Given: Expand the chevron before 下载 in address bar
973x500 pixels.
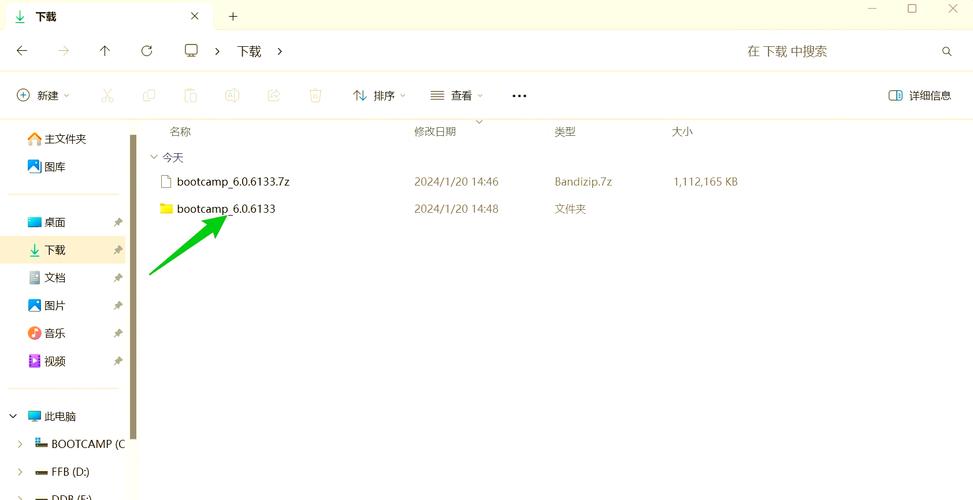Looking at the screenshot, I should point(217,51).
